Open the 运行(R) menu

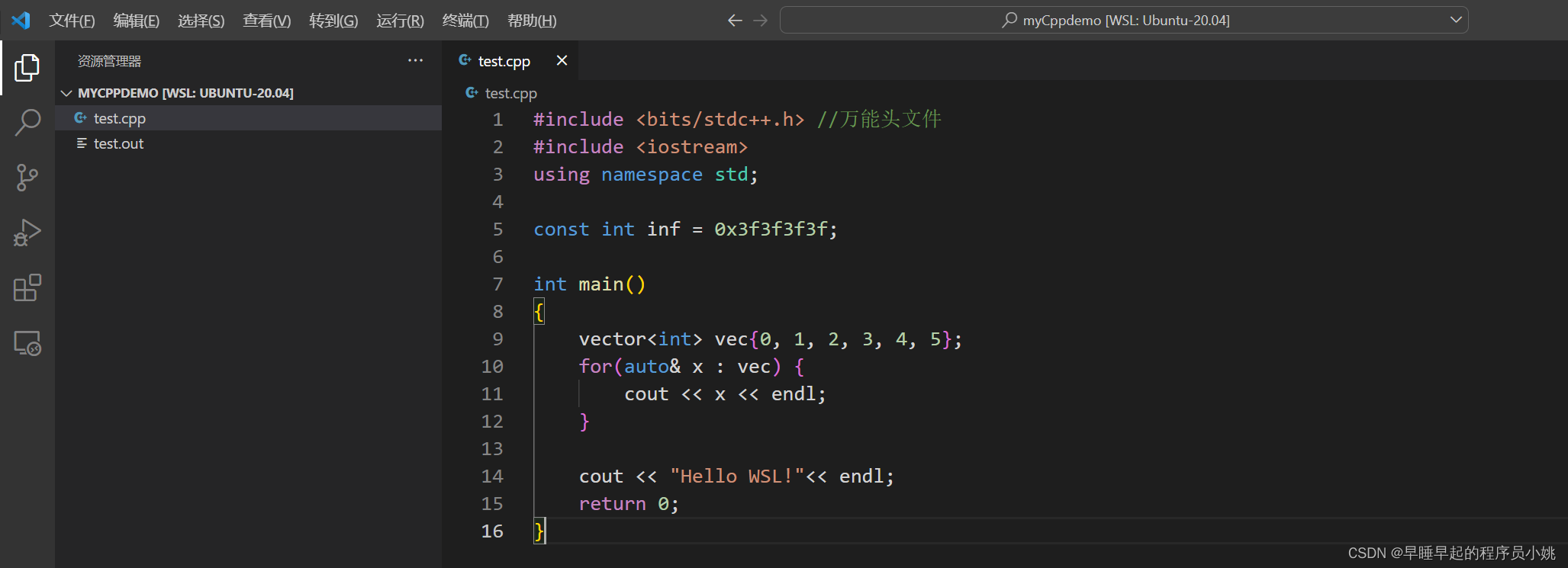400,21
